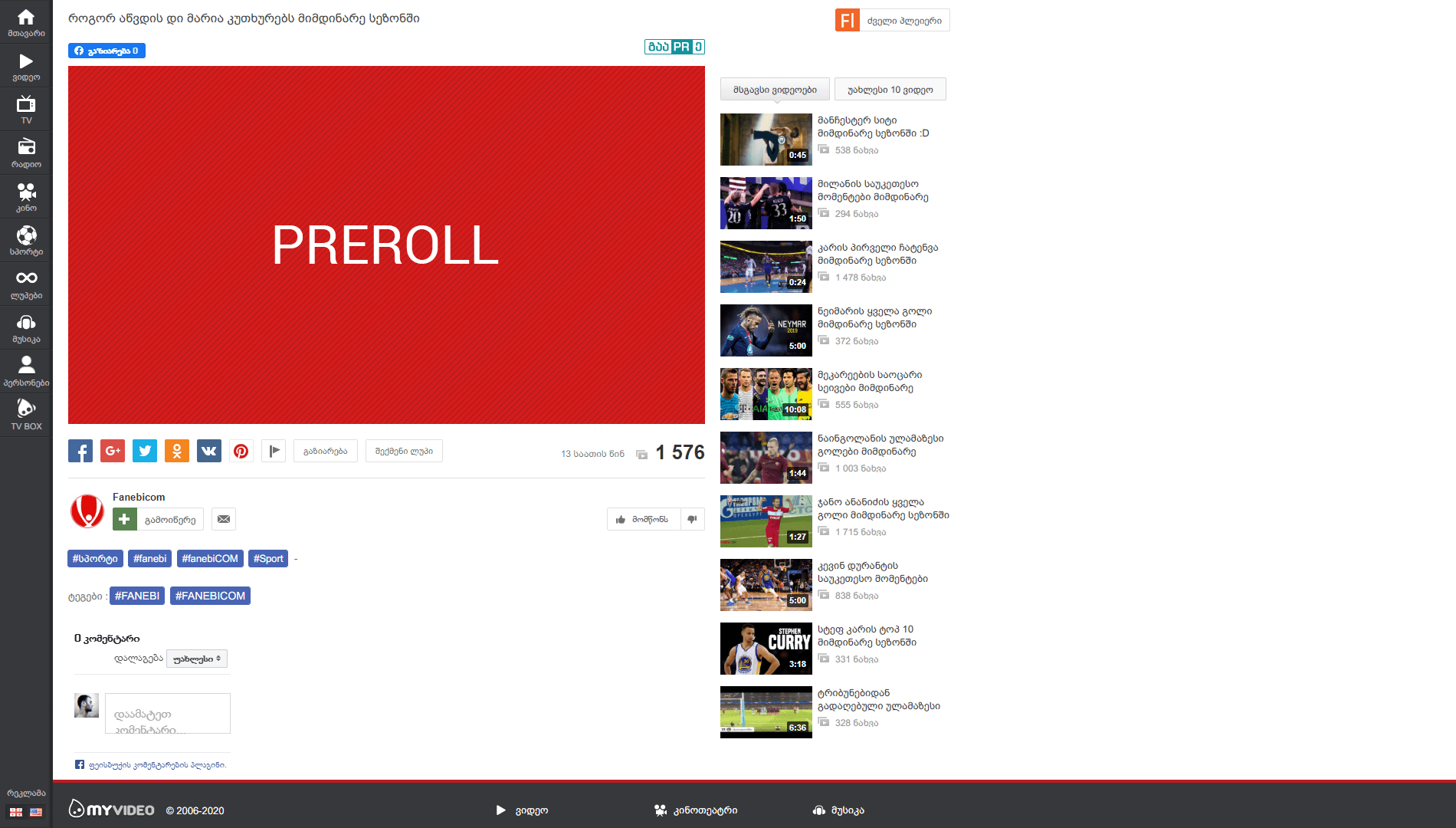
Task: Share via the VK icon
Action: [x=209, y=451]
